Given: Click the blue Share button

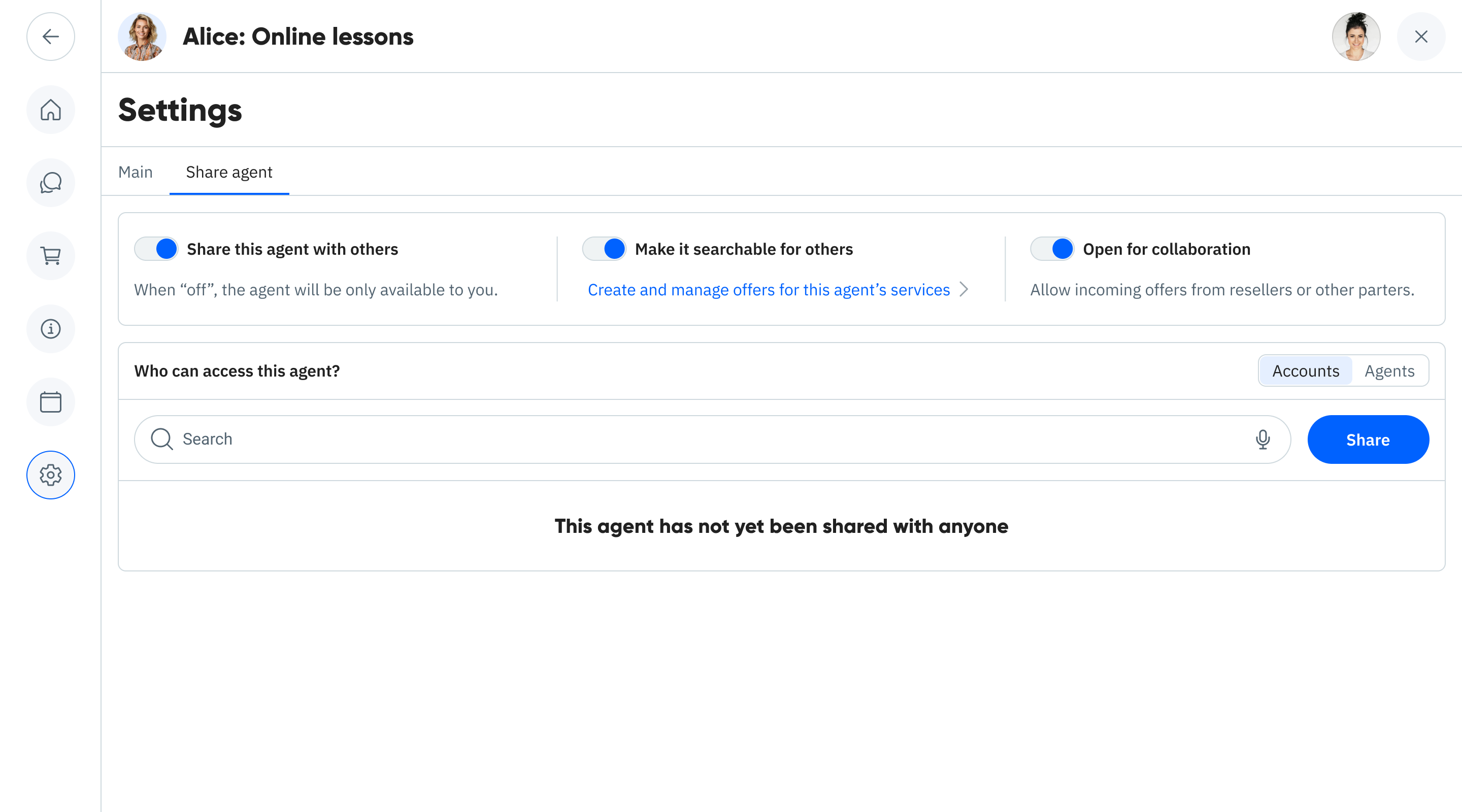Looking at the screenshot, I should [x=1368, y=440].
